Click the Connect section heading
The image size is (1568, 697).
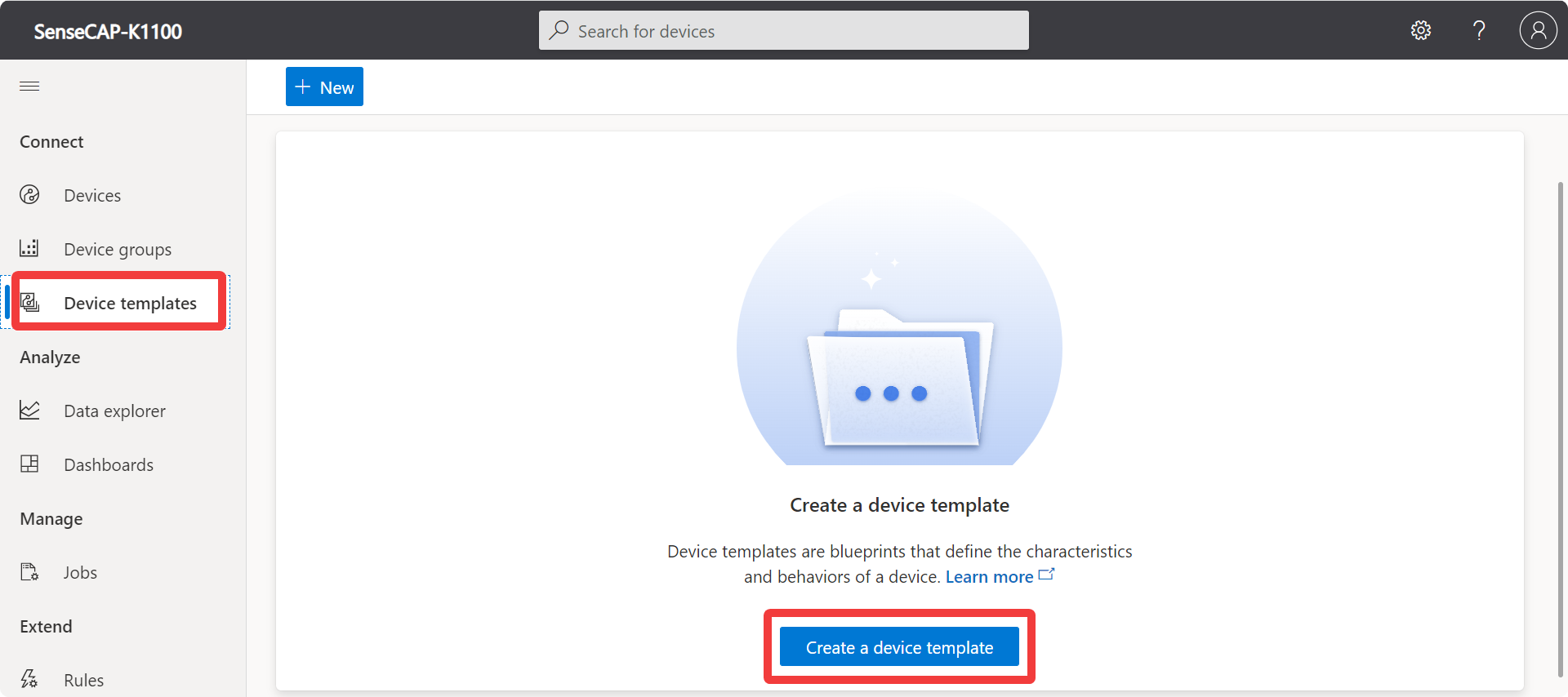point(51,142)
